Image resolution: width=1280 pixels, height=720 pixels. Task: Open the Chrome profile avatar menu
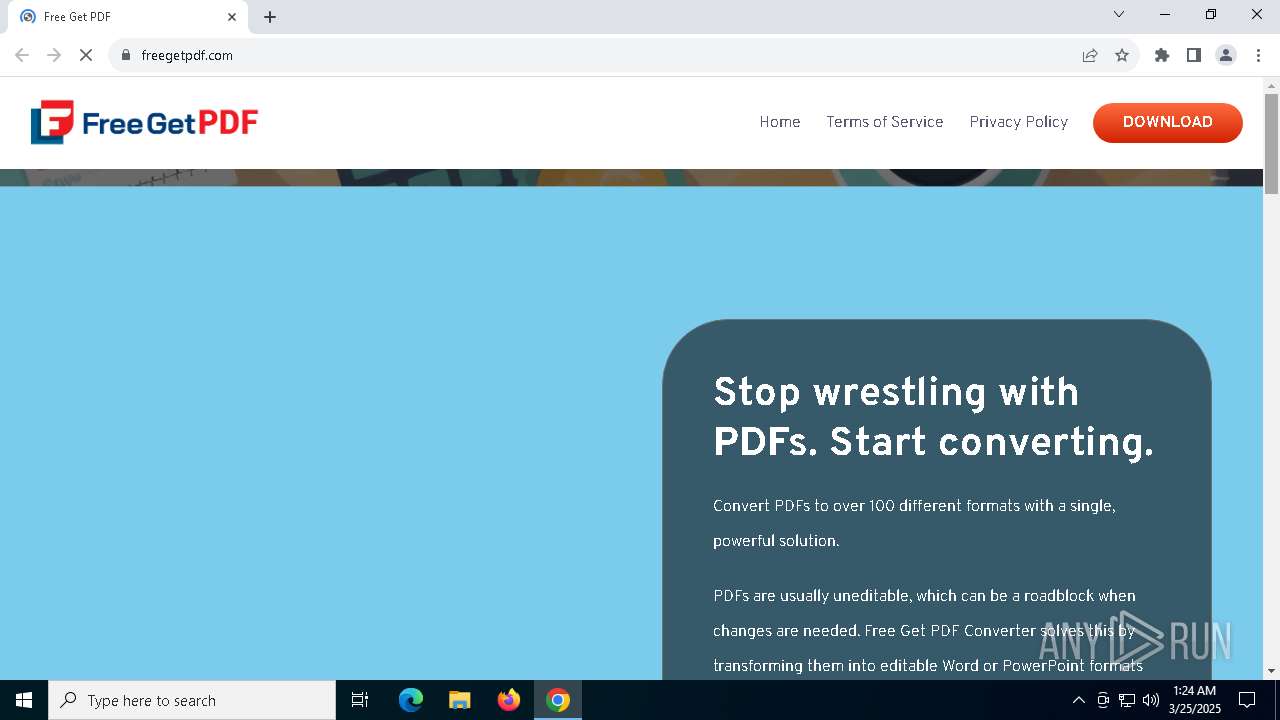1226,55
